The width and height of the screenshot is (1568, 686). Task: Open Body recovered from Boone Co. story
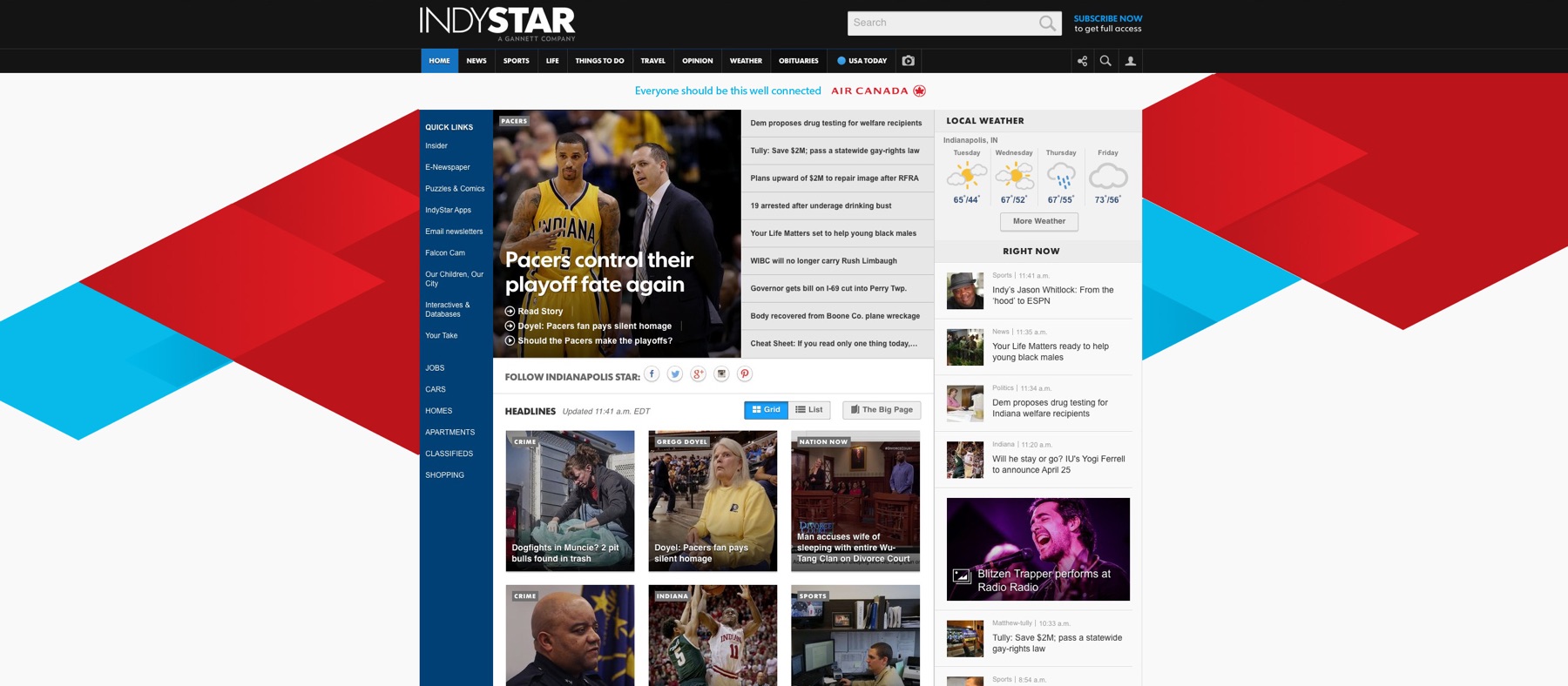[835, 316]
